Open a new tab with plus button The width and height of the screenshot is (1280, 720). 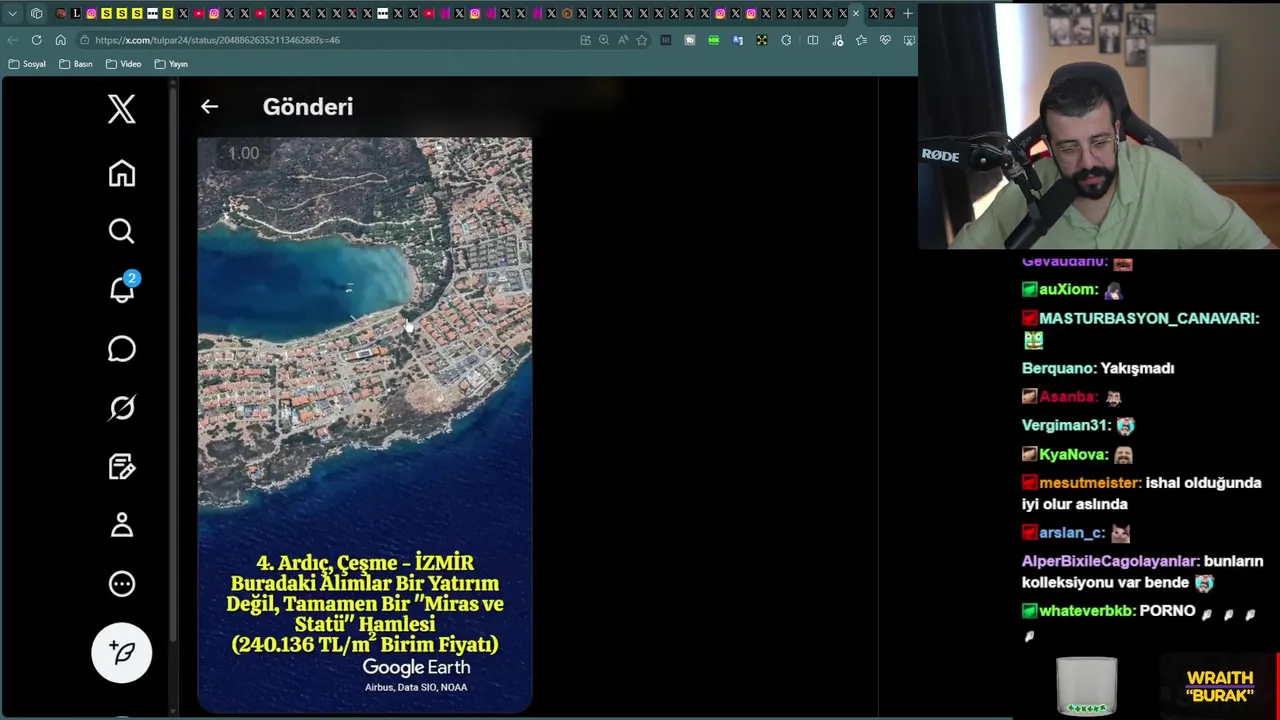tap(908, 13)
